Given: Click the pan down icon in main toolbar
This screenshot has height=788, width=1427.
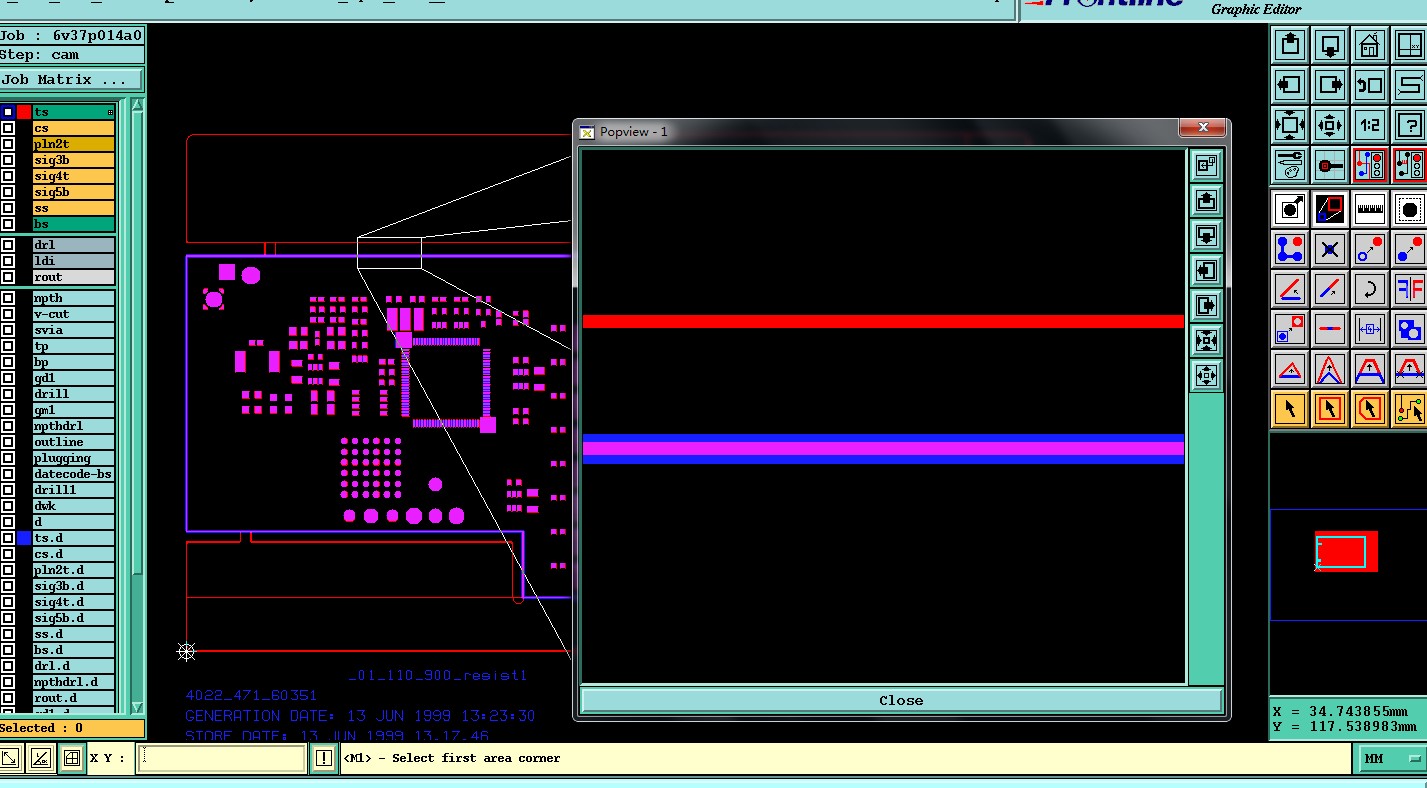Looking at the screenshot, I should pyautogui.click(x=1330, y=45).
